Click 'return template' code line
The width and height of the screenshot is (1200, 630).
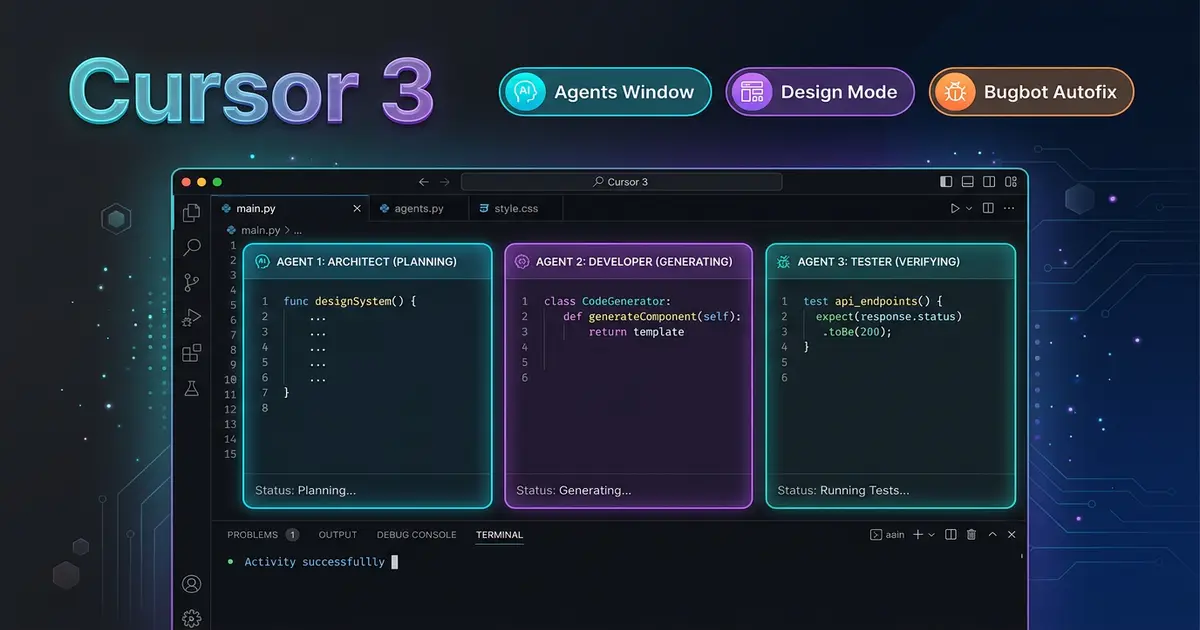click(636, 331)
